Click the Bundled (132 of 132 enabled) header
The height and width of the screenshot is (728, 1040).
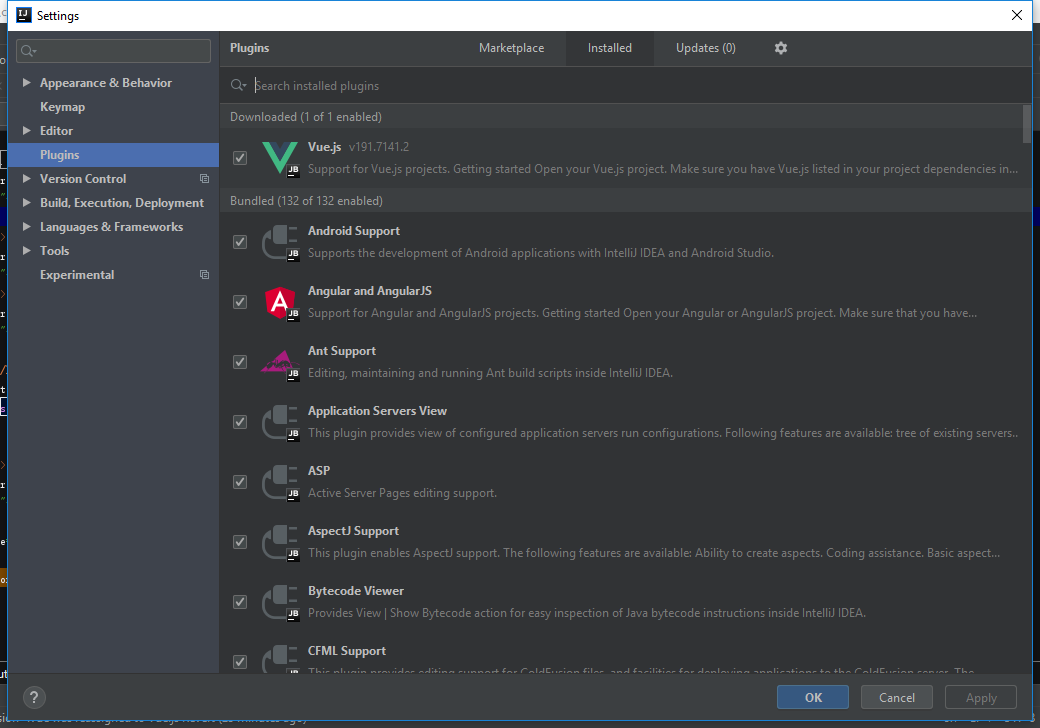coord(306,200)
